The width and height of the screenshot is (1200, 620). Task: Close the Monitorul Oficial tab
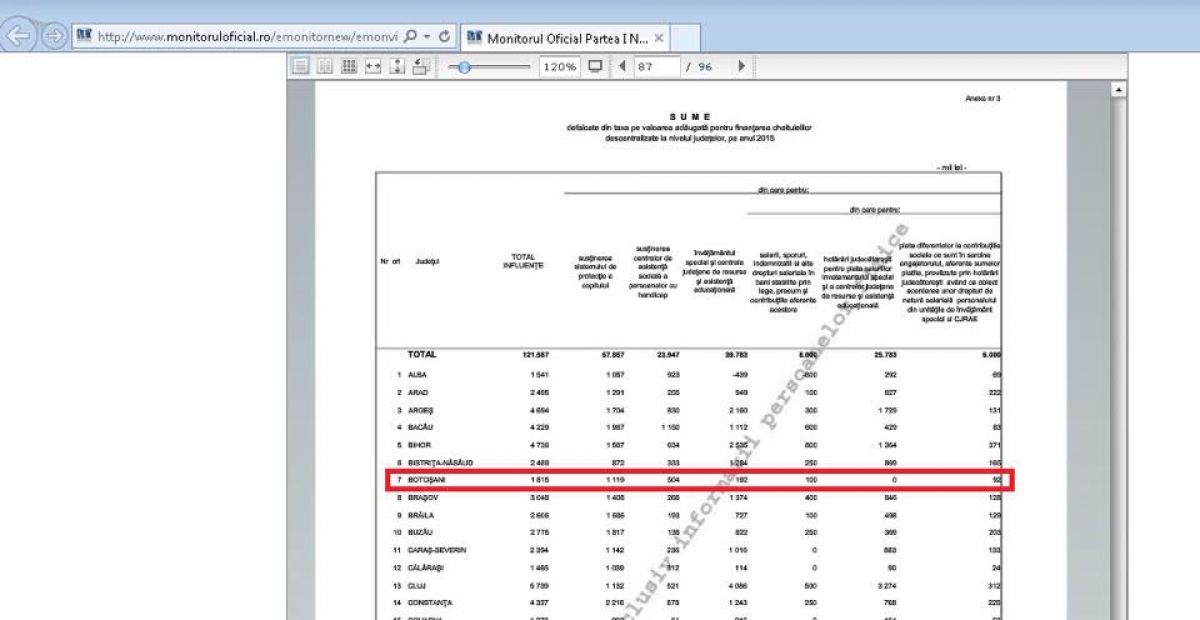click(658, 38)
